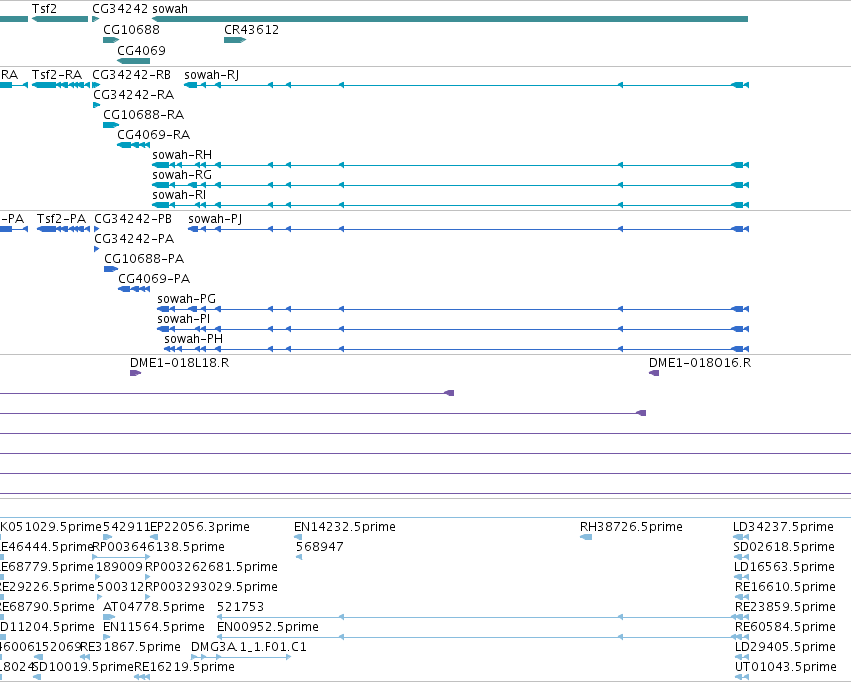The width and height of the screenshot is (851, 682).
Task: Select the sowah-PI protein label
Action: pyautogui.click(x=183, y=319)
